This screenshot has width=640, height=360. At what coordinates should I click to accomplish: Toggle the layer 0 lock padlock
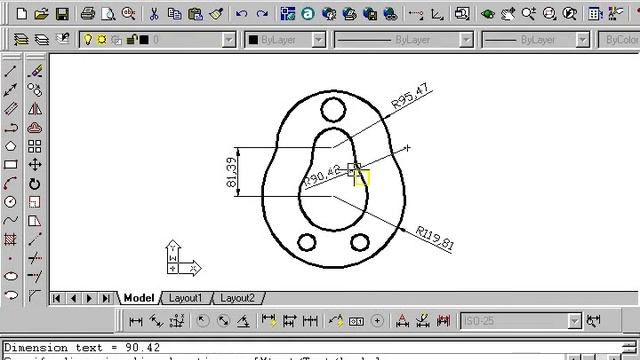click(x=131, y=40)
